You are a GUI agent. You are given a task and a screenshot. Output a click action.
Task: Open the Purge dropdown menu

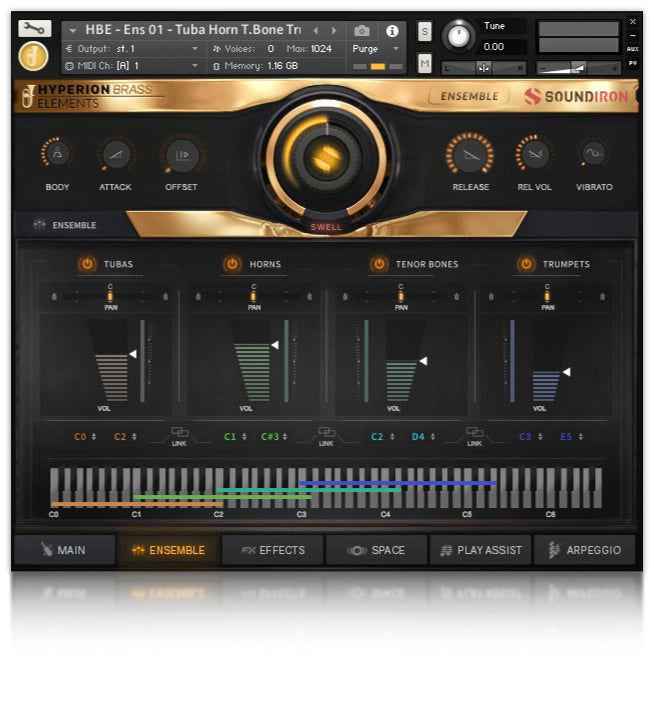click(376, 48)
